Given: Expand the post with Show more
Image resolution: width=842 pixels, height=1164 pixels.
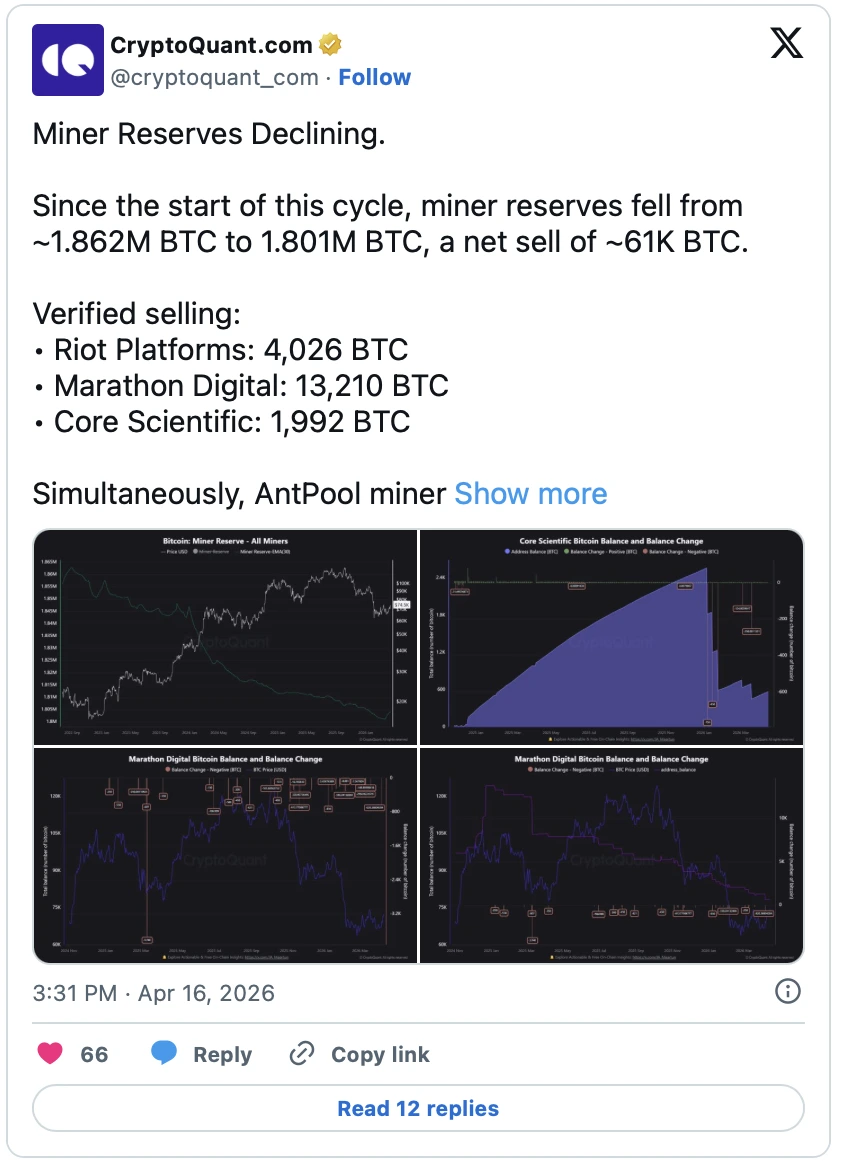Looking at the screenshot, I should coord(530,494).
